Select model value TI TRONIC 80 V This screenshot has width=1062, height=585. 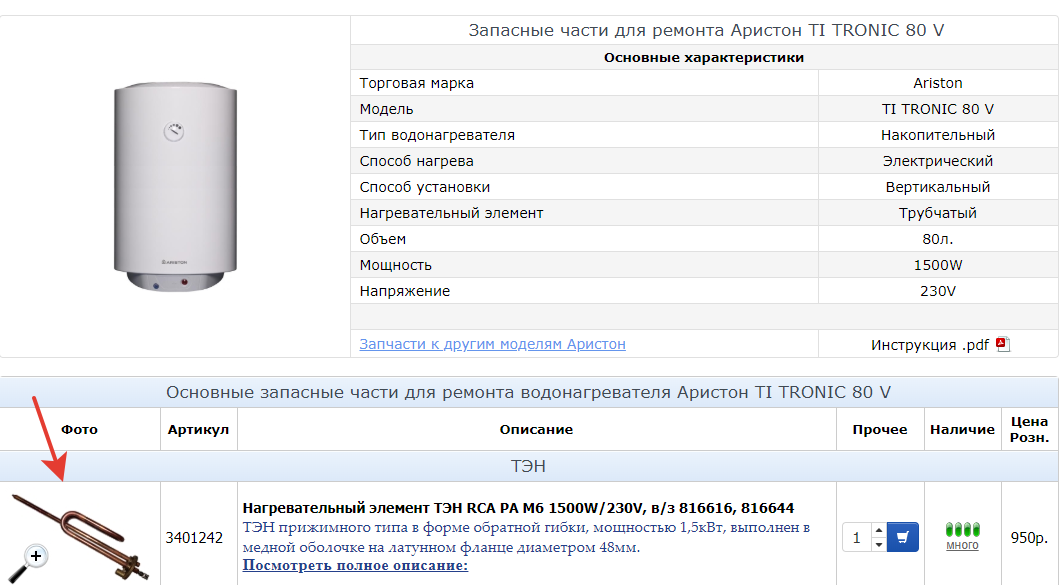click(x=937, y=109)
